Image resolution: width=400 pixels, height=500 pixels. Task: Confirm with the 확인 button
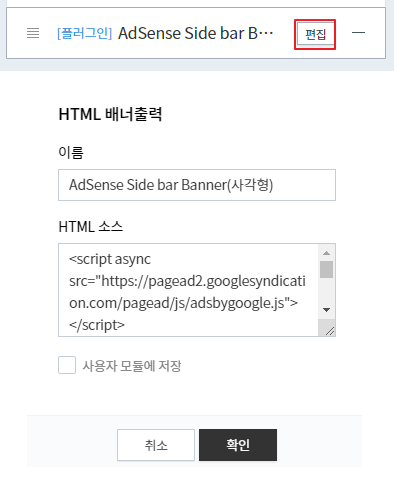point(238,445)
